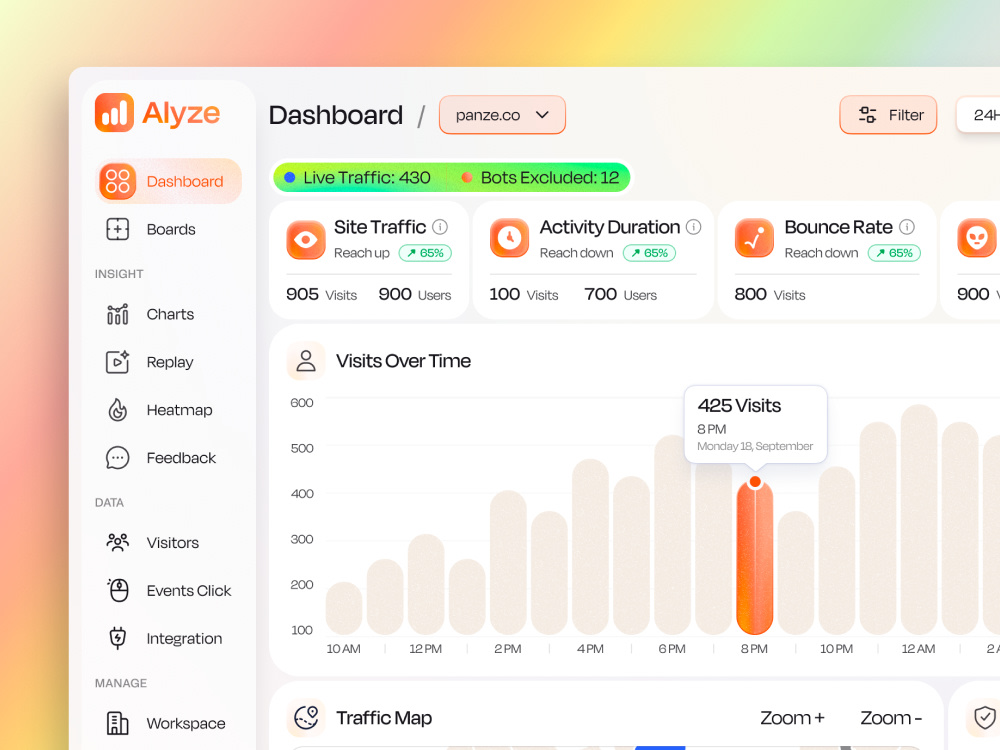Click the 425 Visits tooltip
This screenshot has height=750, width=1000.
click(756, 424)
